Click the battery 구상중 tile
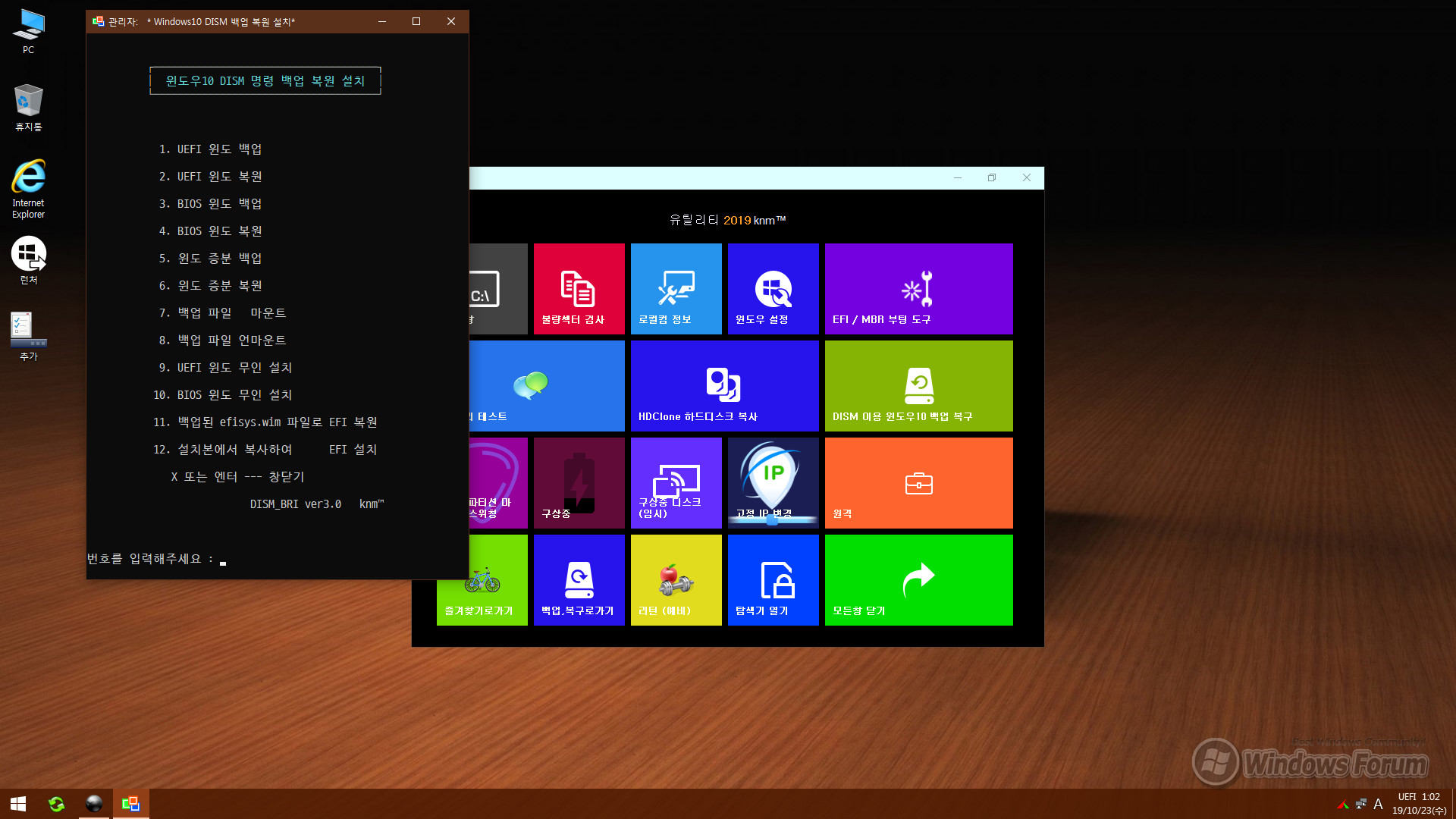Image resolution: width=1456 pixels, height=819 pixels. tap(579, 483)
